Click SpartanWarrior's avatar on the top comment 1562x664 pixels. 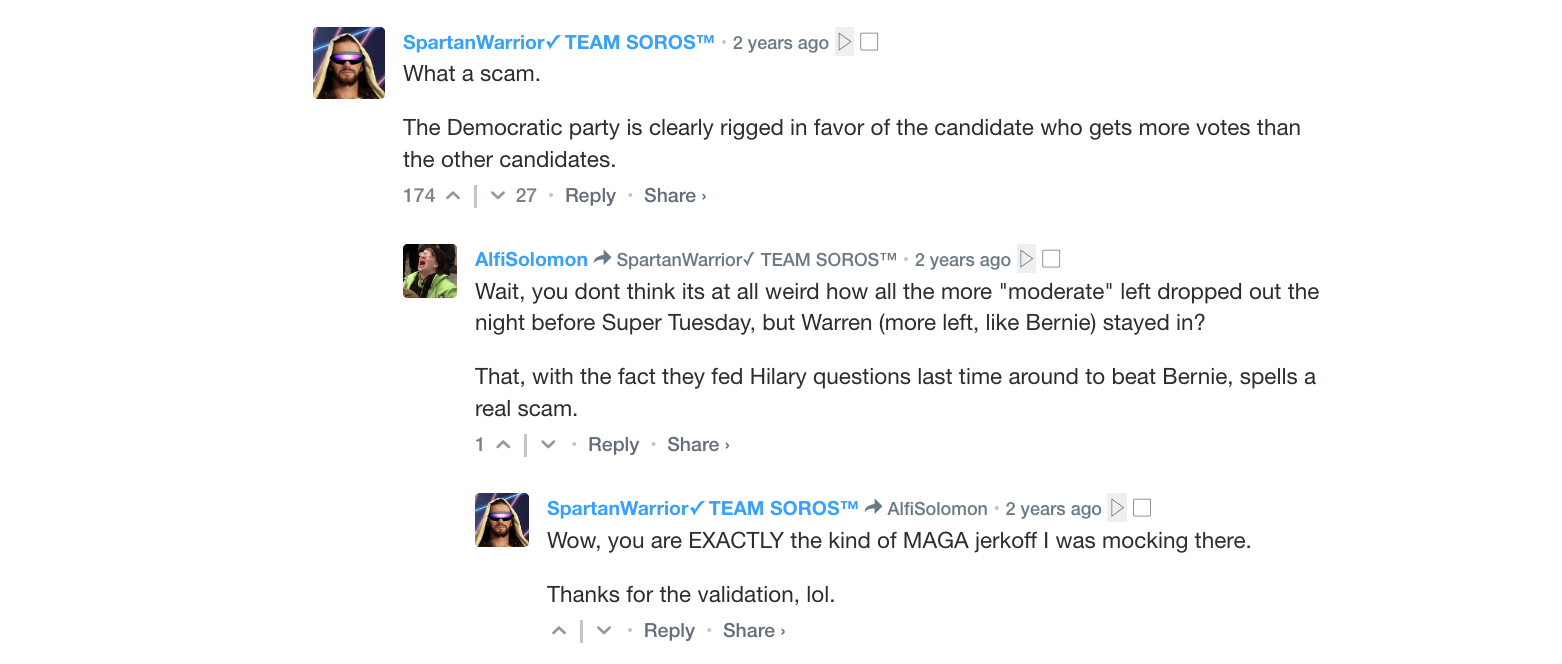[349, 63]
